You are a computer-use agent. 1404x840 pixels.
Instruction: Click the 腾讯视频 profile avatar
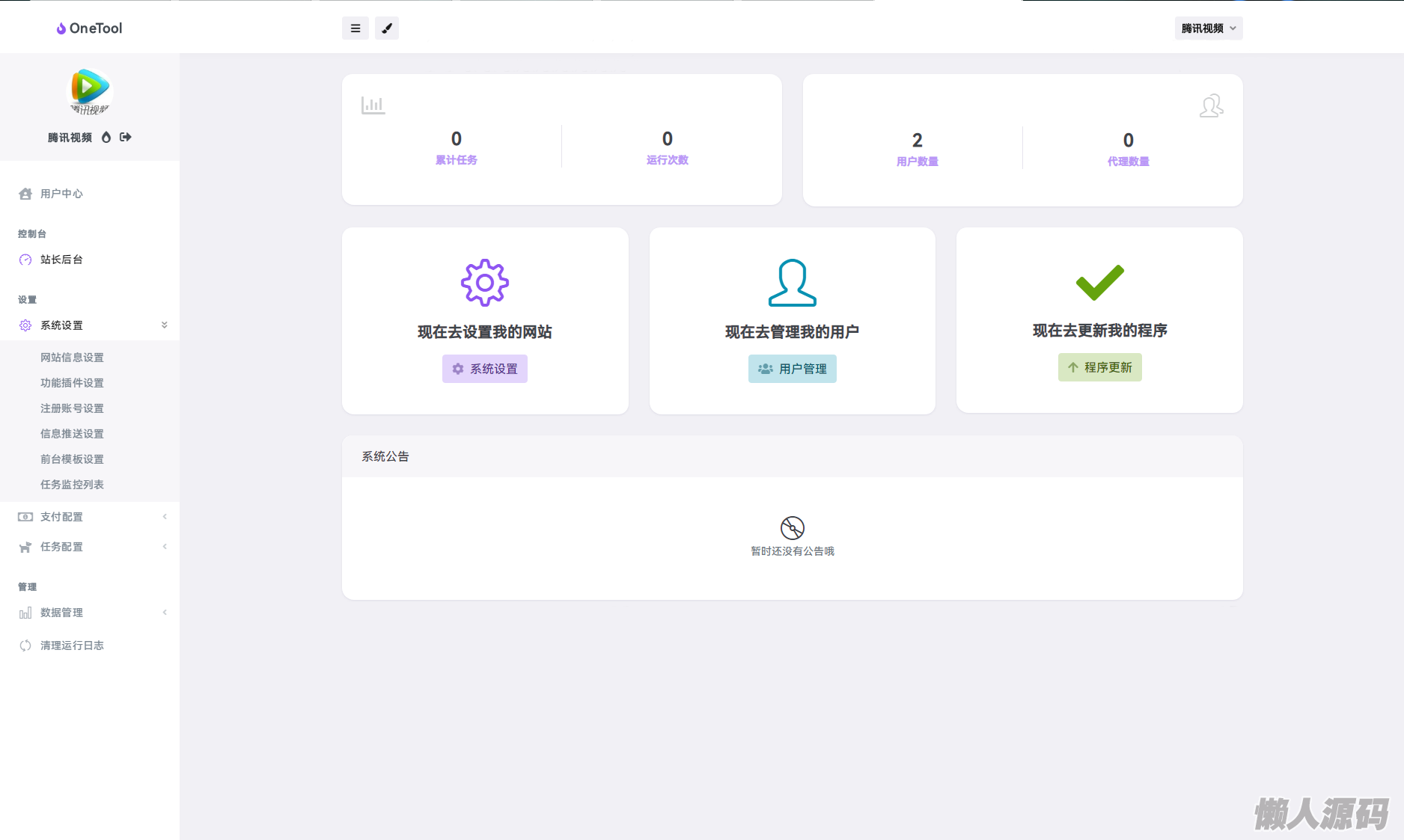pos(90,91)
